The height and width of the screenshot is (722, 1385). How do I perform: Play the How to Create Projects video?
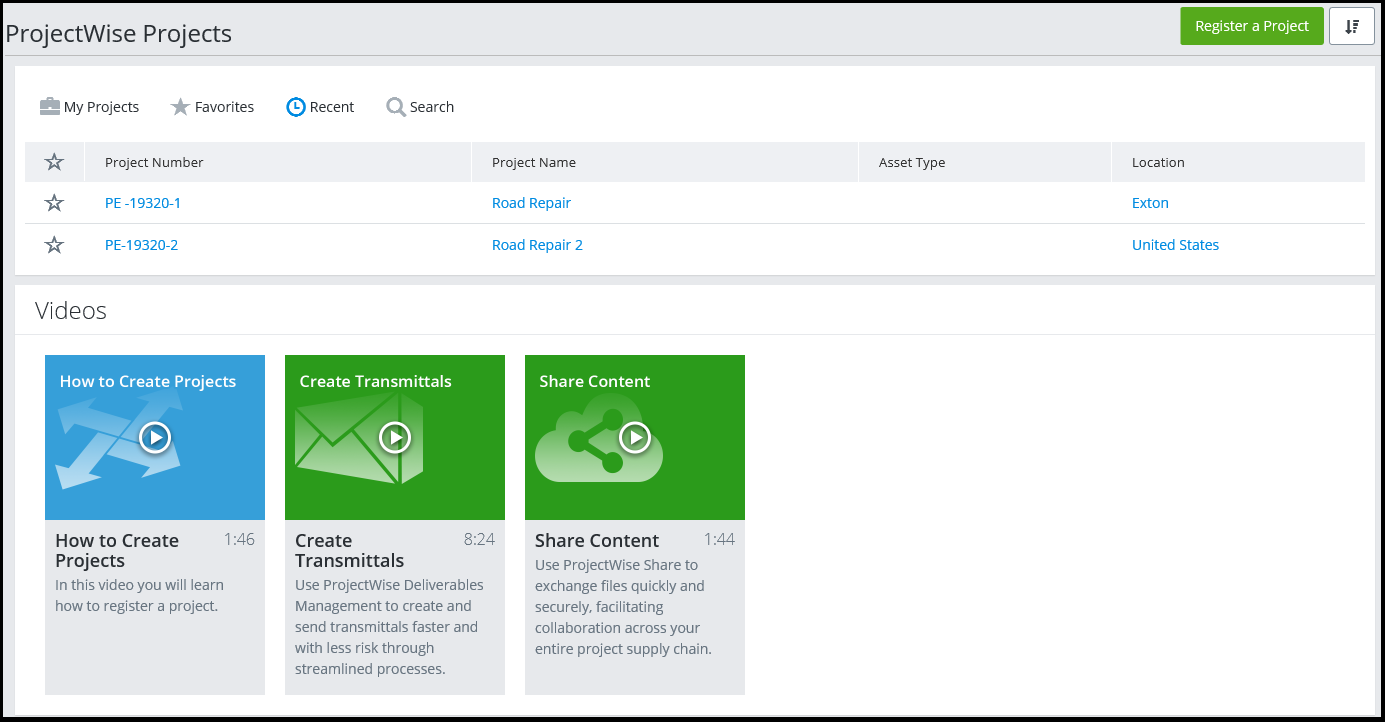point(155,437)
